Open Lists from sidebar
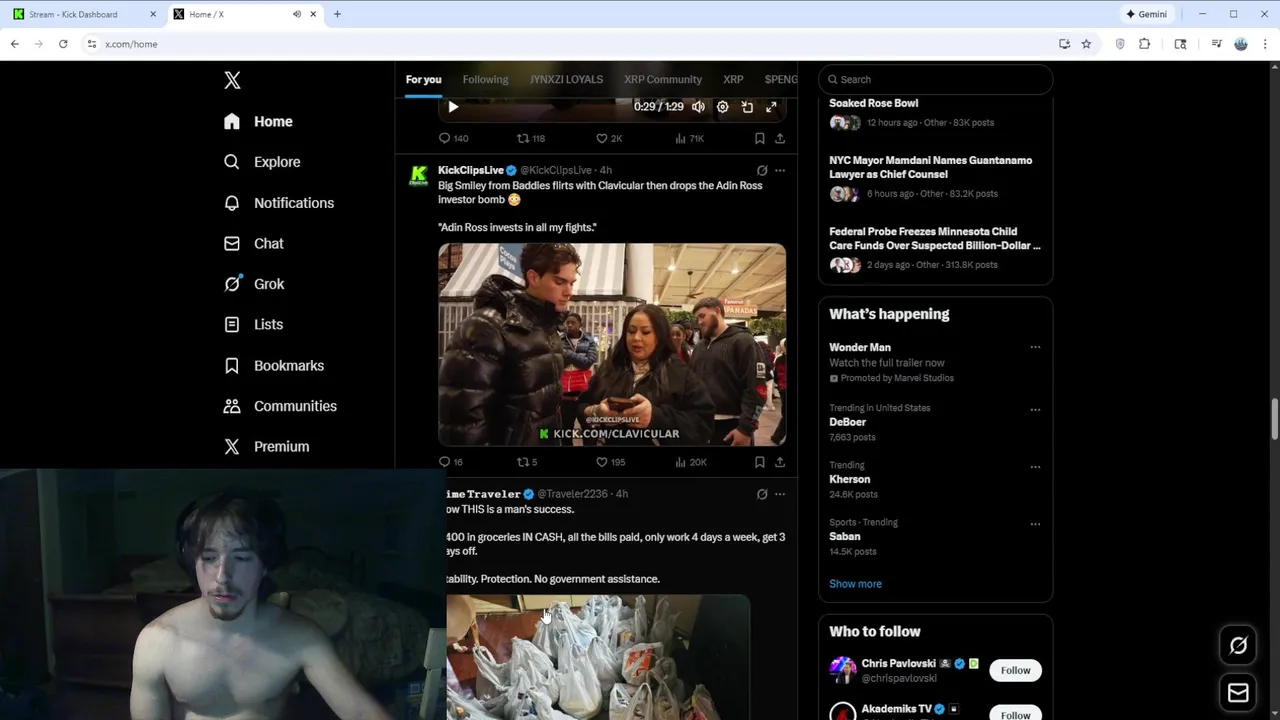 click(254, 325)
